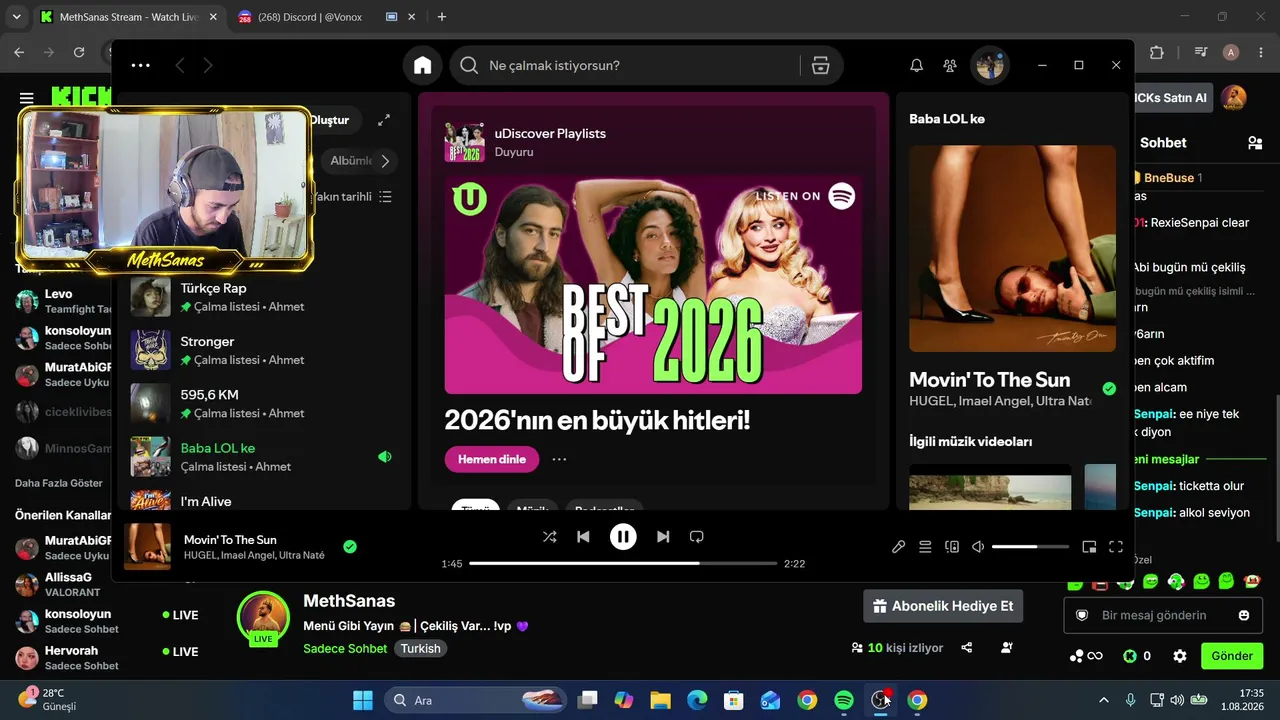The height and width of the screenshot is (720, 1280).
Task: Open the Browse icon in Spotify's search bar
Action: [821, 65]
